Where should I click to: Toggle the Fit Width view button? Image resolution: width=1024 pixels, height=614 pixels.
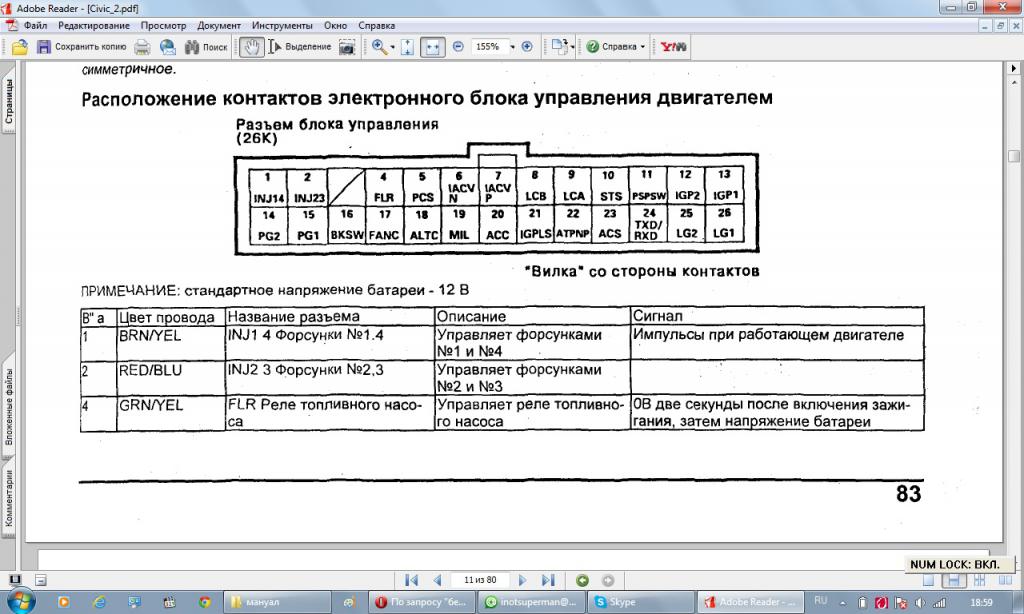(432, 47)
